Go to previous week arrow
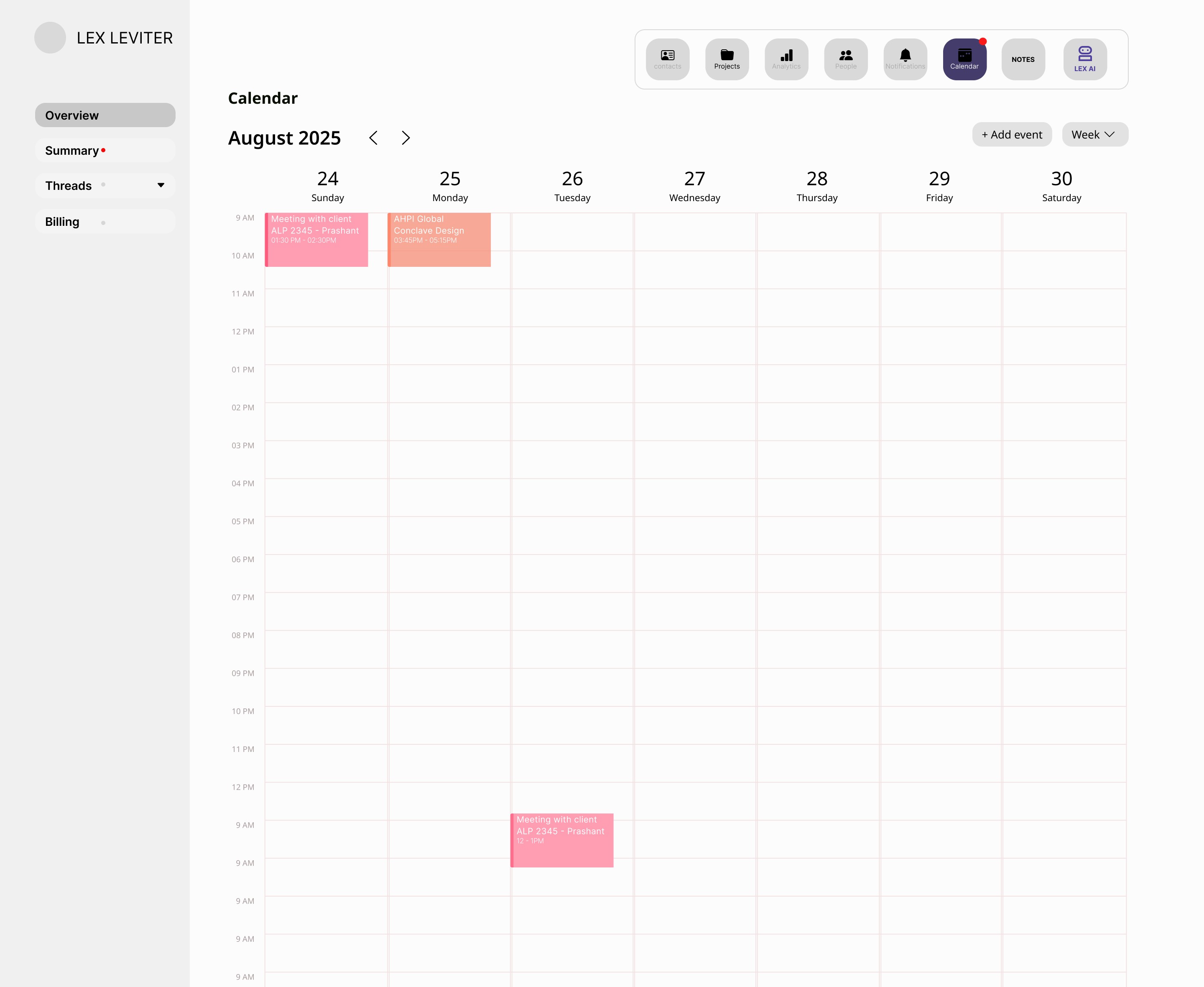Viewport: 1204px width, 987px height. click(373, 138)
